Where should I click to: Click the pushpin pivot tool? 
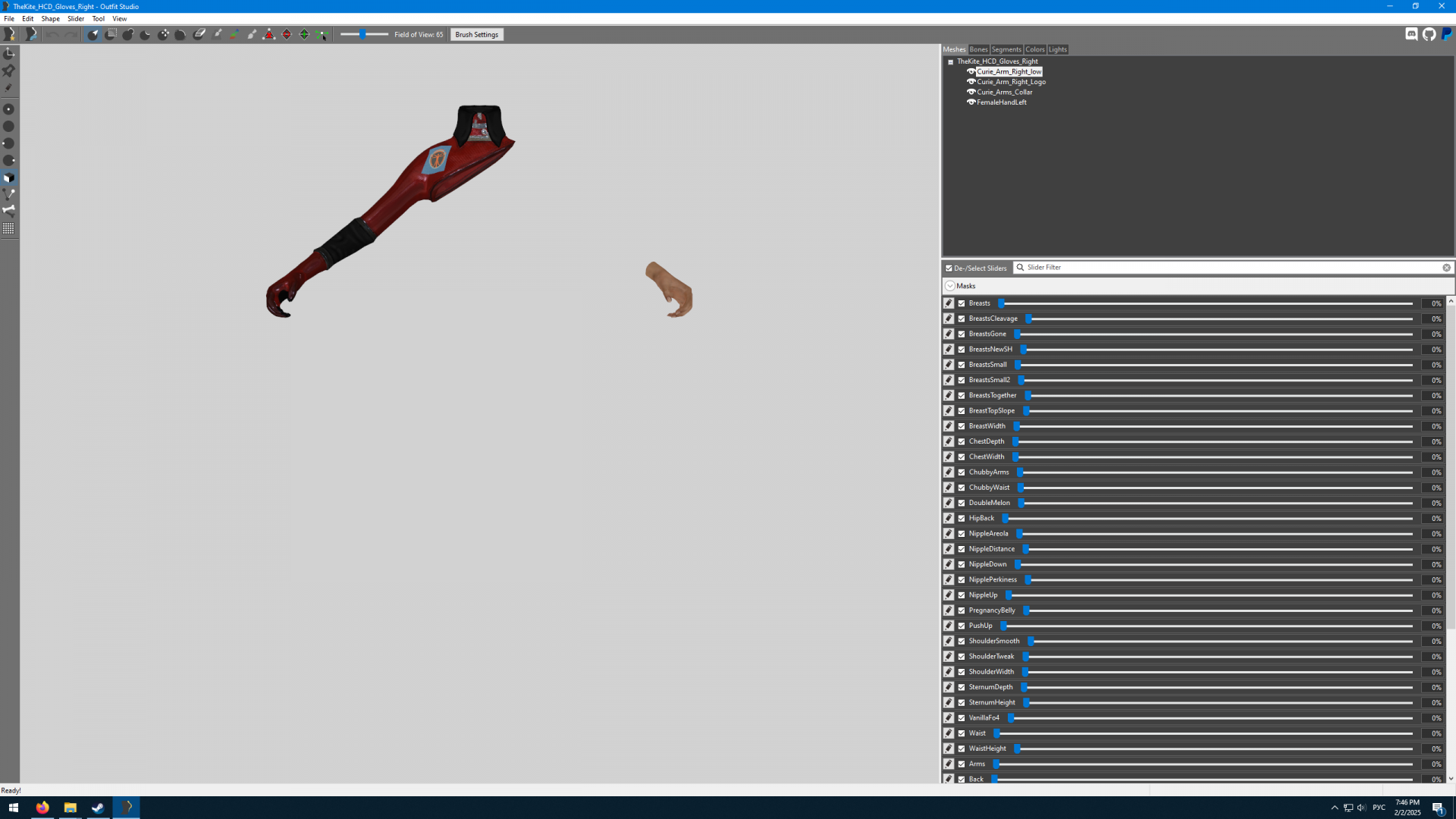pos(8,71)
